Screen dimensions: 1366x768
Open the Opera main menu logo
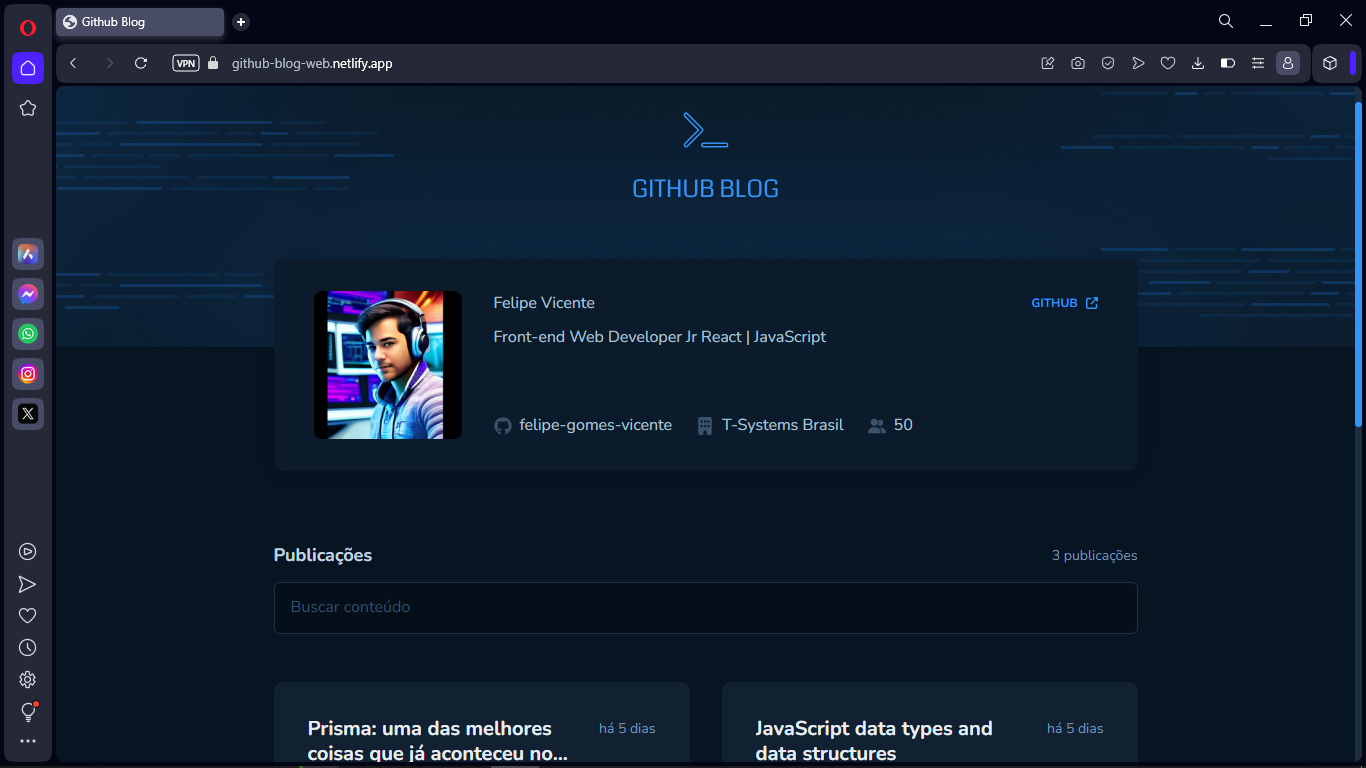[28, 27]
